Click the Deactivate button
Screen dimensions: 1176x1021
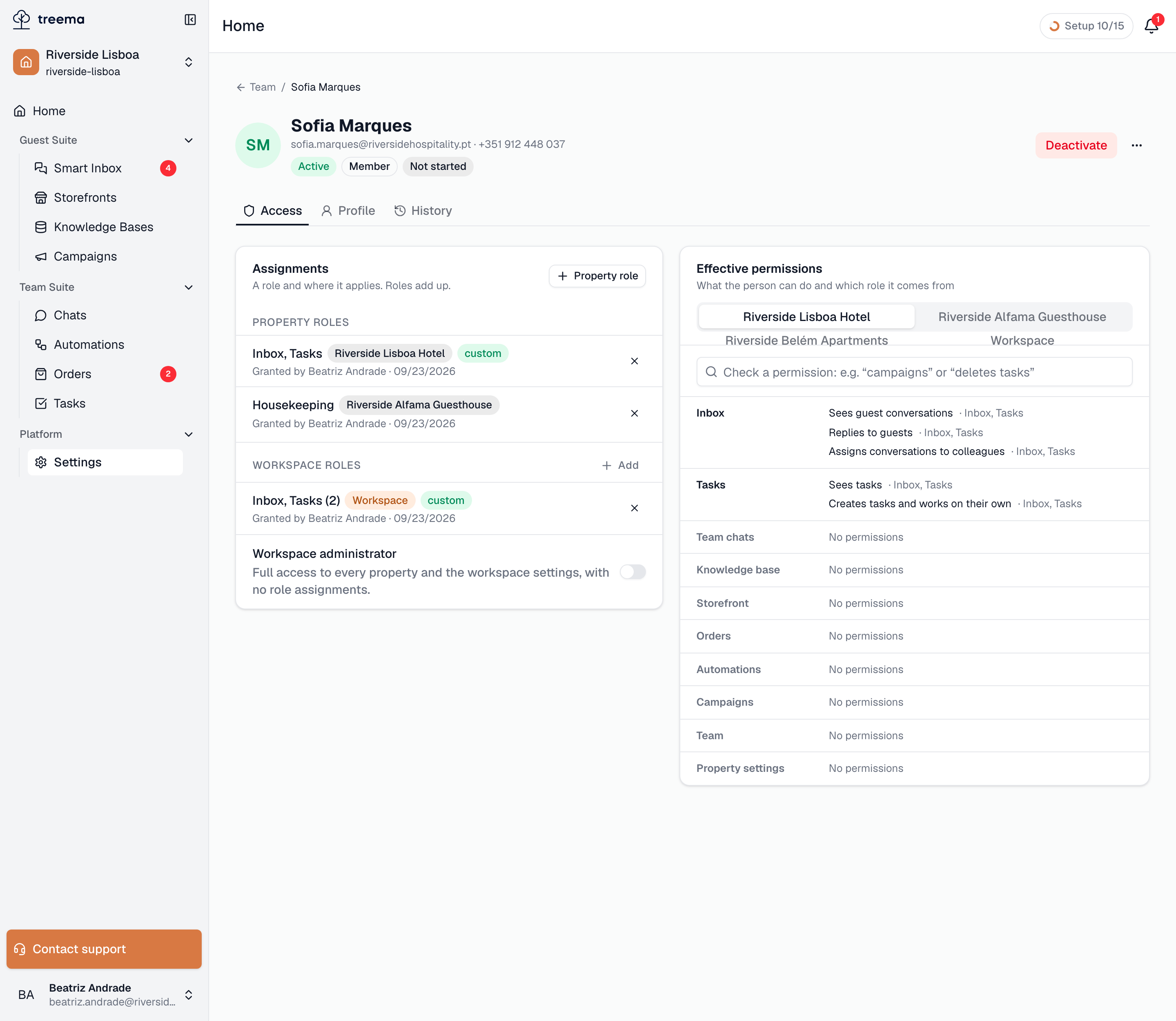tap(1076, 145)
